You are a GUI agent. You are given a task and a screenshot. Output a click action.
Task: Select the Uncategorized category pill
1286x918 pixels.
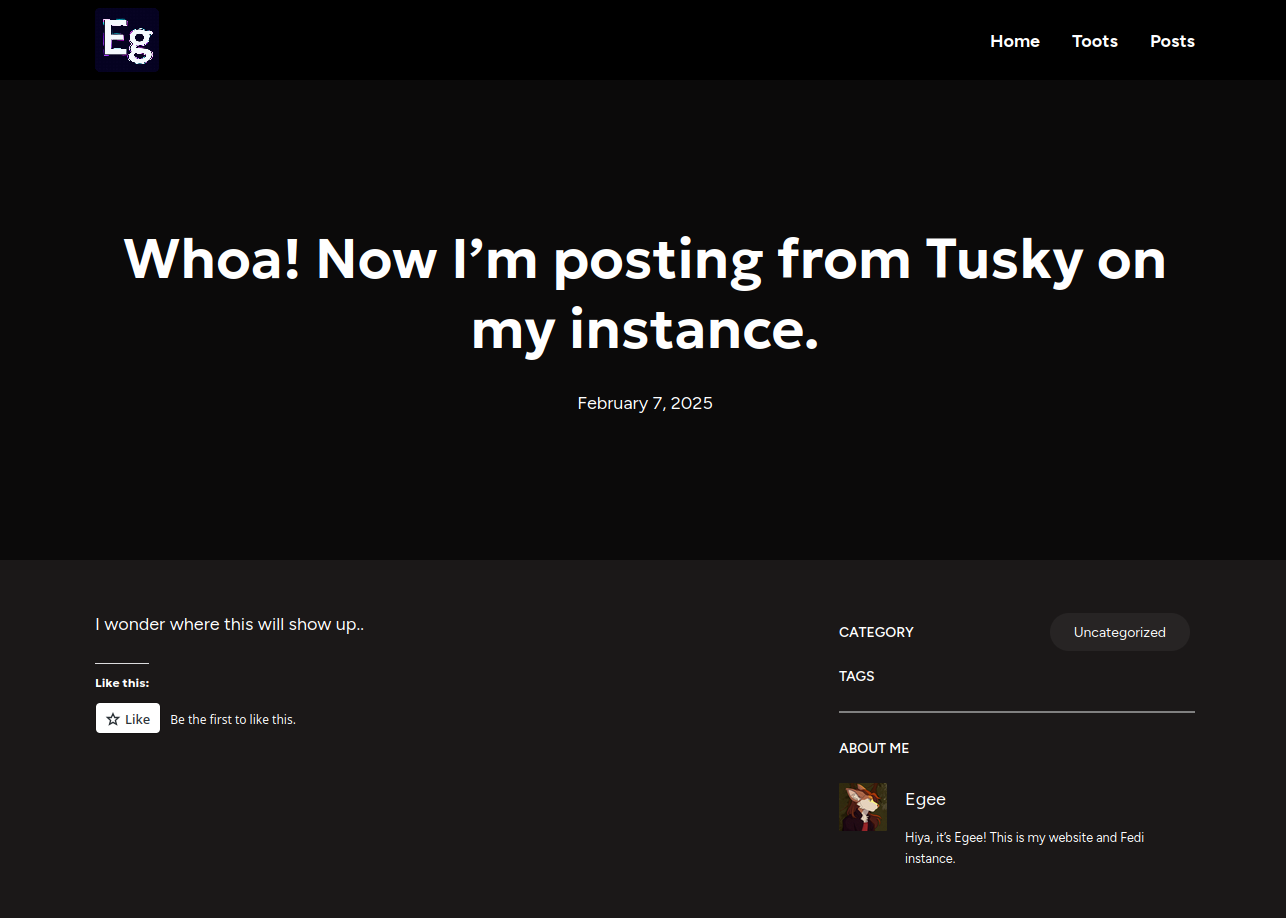[x=1119, y=632]
